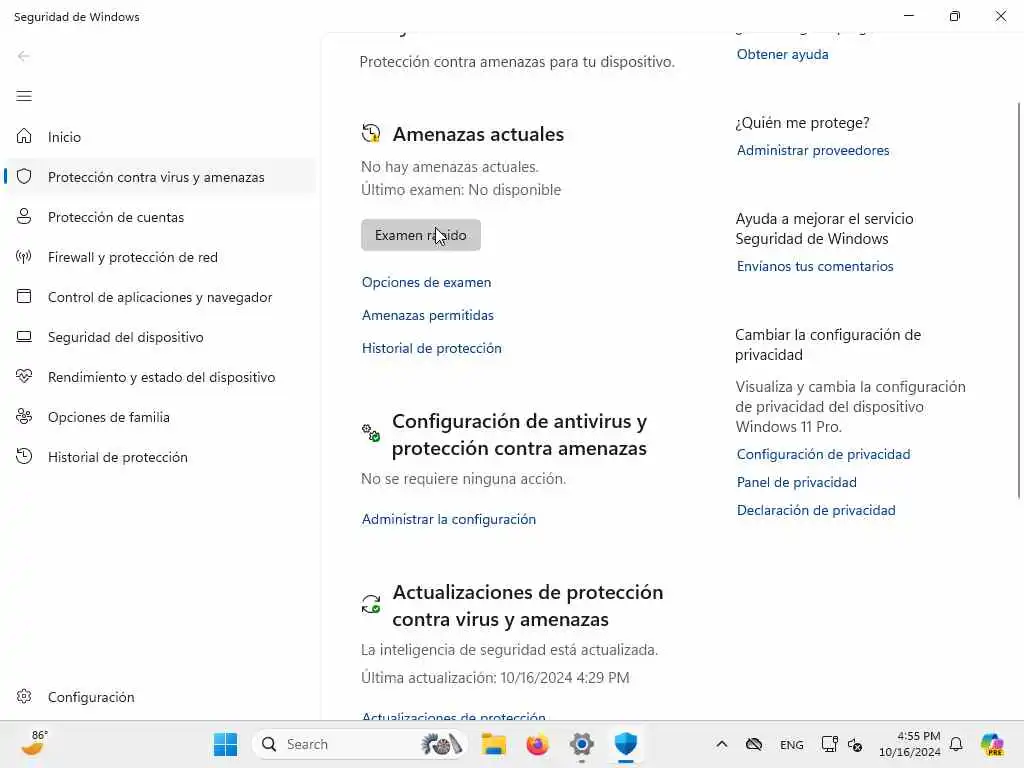
Task: Click the antenna icon for Firewall y protección de red
Action: [x=24, y=257]
